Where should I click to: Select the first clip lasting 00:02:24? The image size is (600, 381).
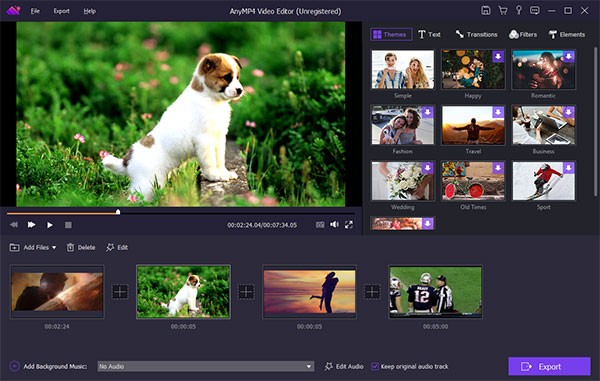tap(57, 292)
